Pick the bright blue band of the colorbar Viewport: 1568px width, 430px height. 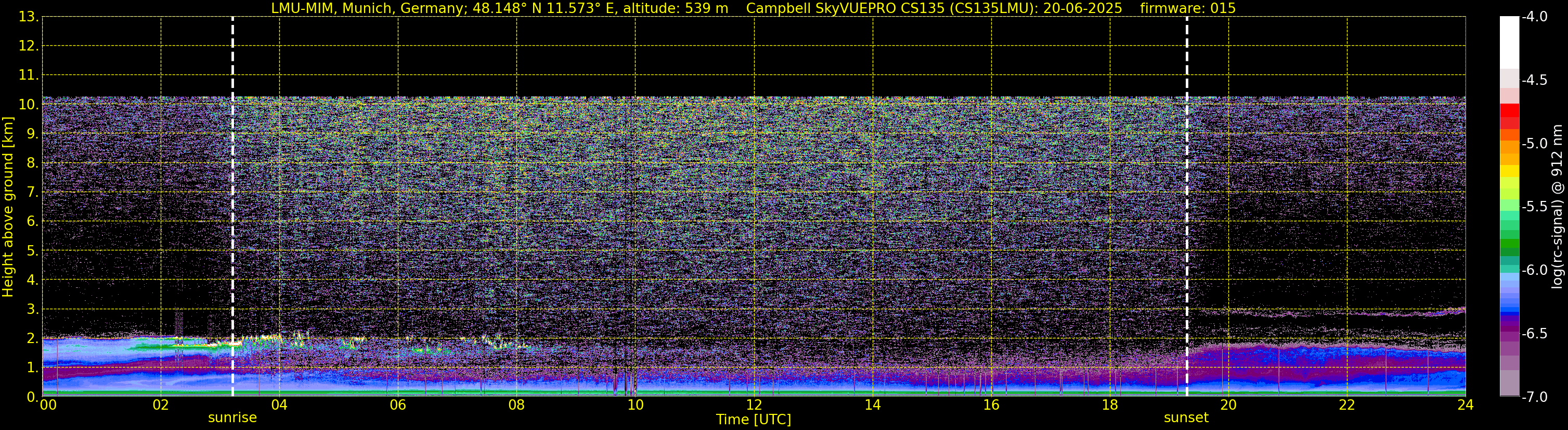tap(1509, 308)
